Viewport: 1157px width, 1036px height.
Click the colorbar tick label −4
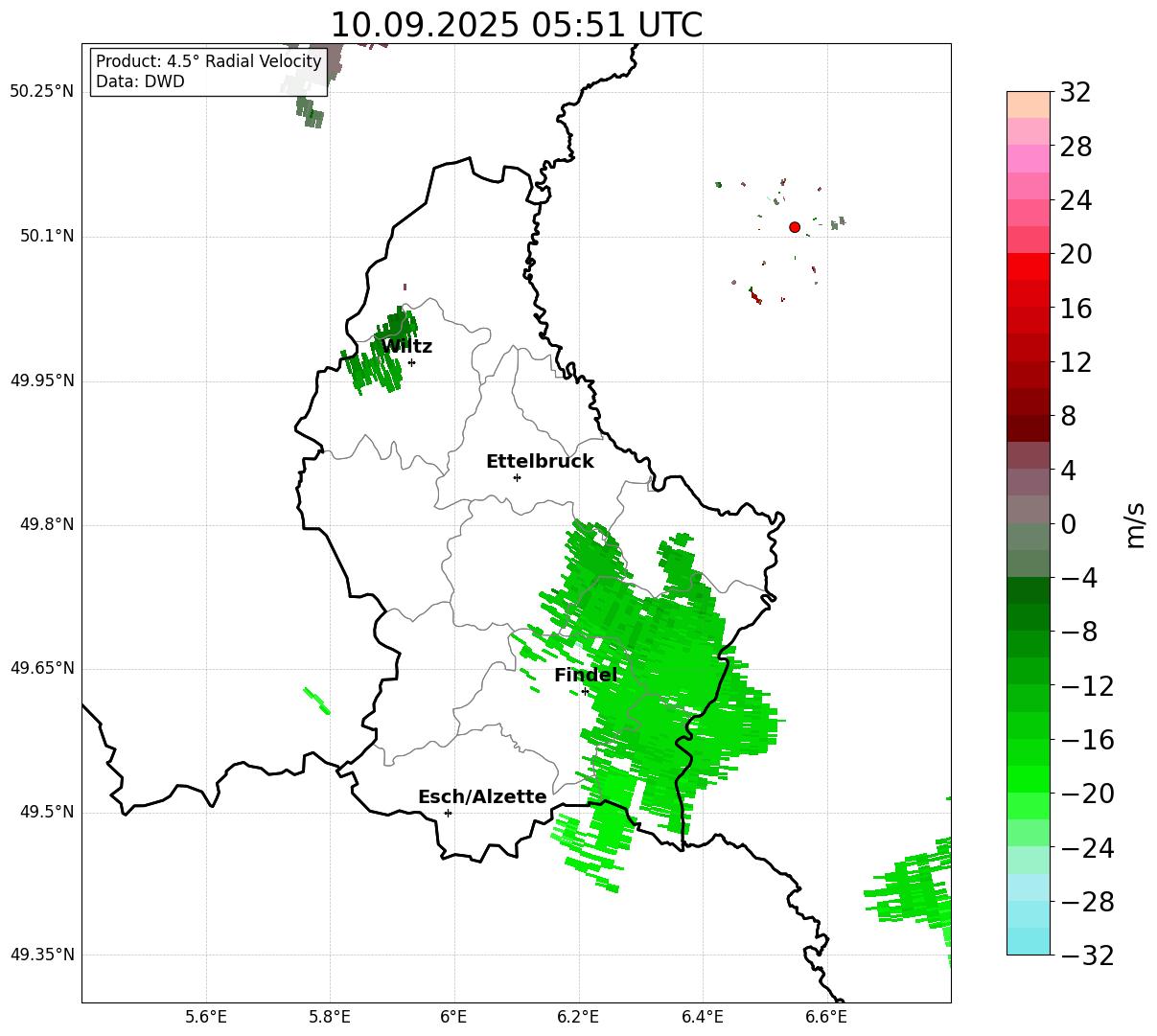click(x=1078, y=579)
